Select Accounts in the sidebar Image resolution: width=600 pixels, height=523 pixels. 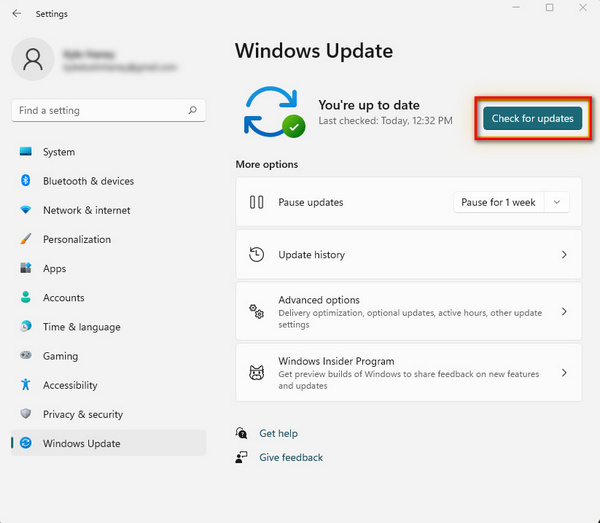click(109, 298)
